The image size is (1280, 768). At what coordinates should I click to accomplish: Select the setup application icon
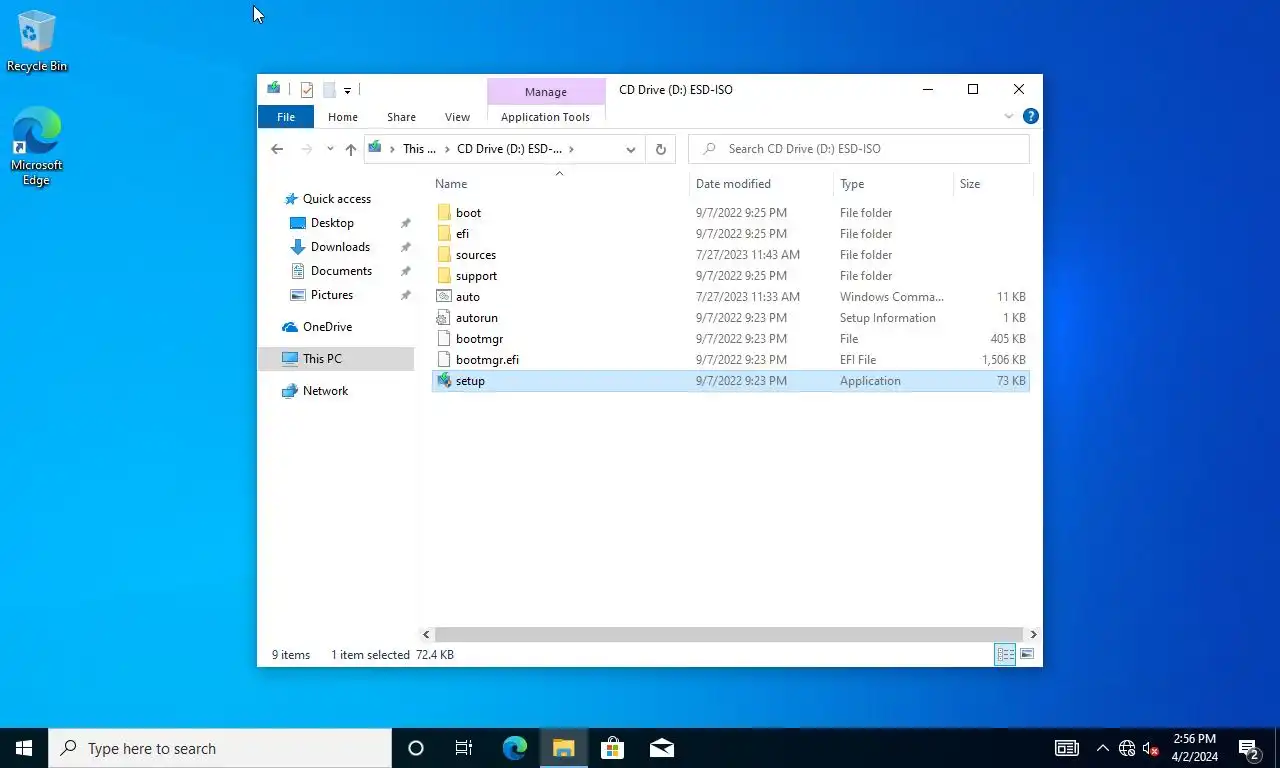tap(445, 381)
